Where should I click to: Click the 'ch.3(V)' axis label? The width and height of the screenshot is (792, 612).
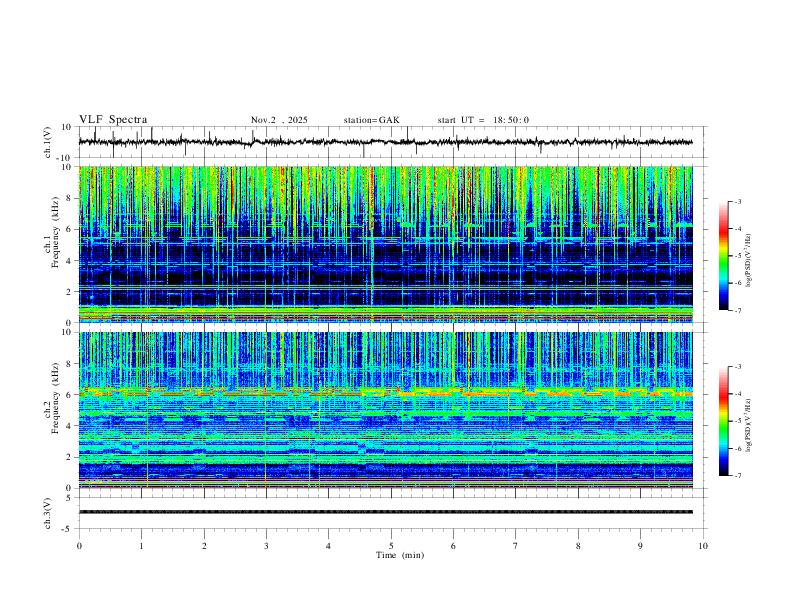(x=48, y=514)
